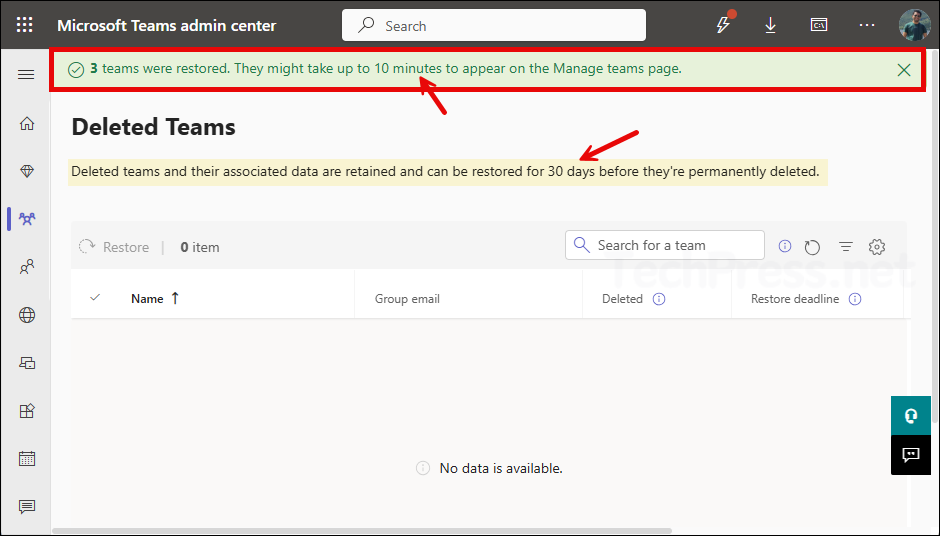This screenshot has width=940, height=536.
Task: Open the Meetings calendar icon in sidebar
Action: pyautogui.click(x=27, y=459)
